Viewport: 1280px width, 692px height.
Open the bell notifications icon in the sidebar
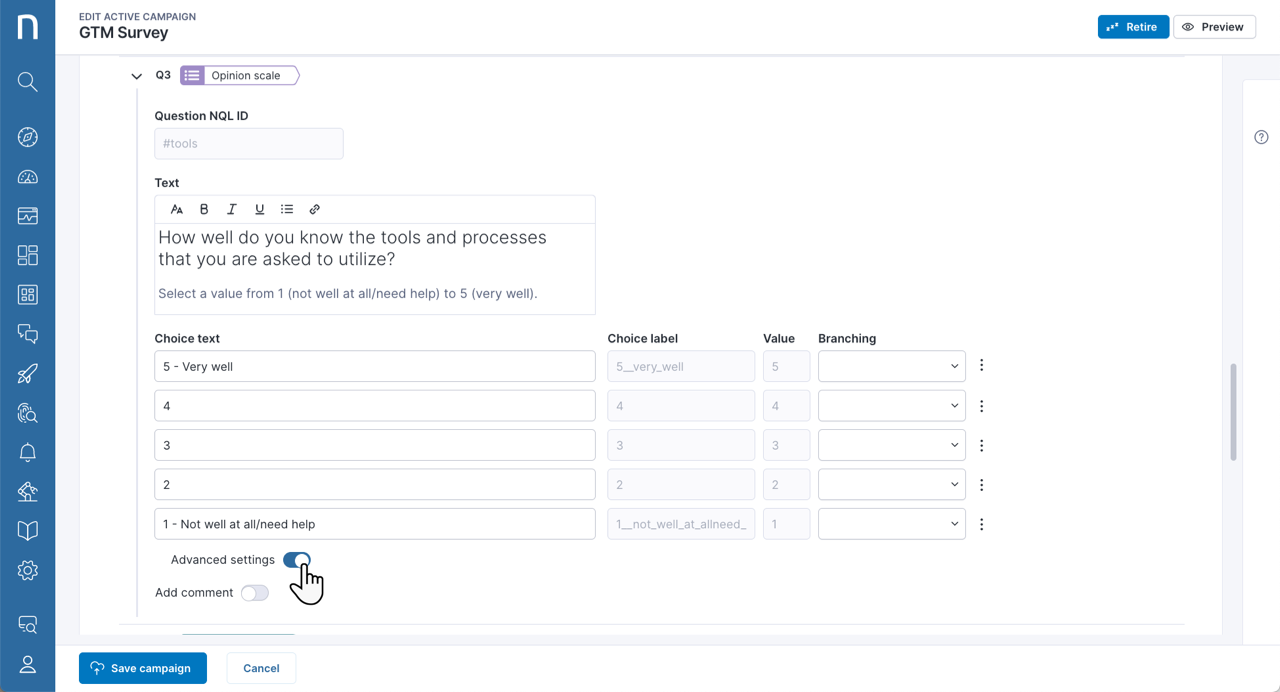pos(27,452)
